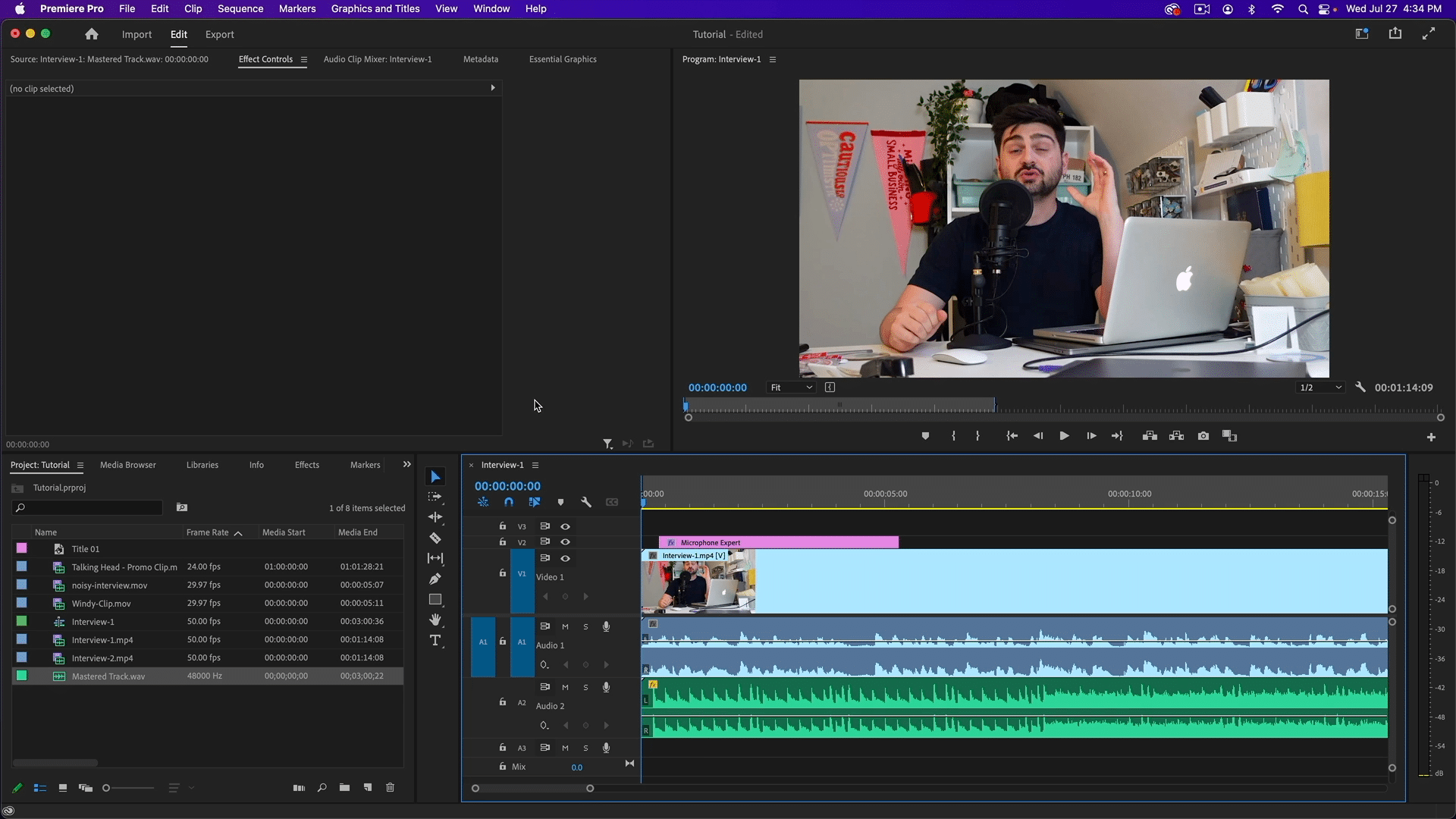Click the Lift button
This screenshot has height=819, width=1456.
[1150, 436]
